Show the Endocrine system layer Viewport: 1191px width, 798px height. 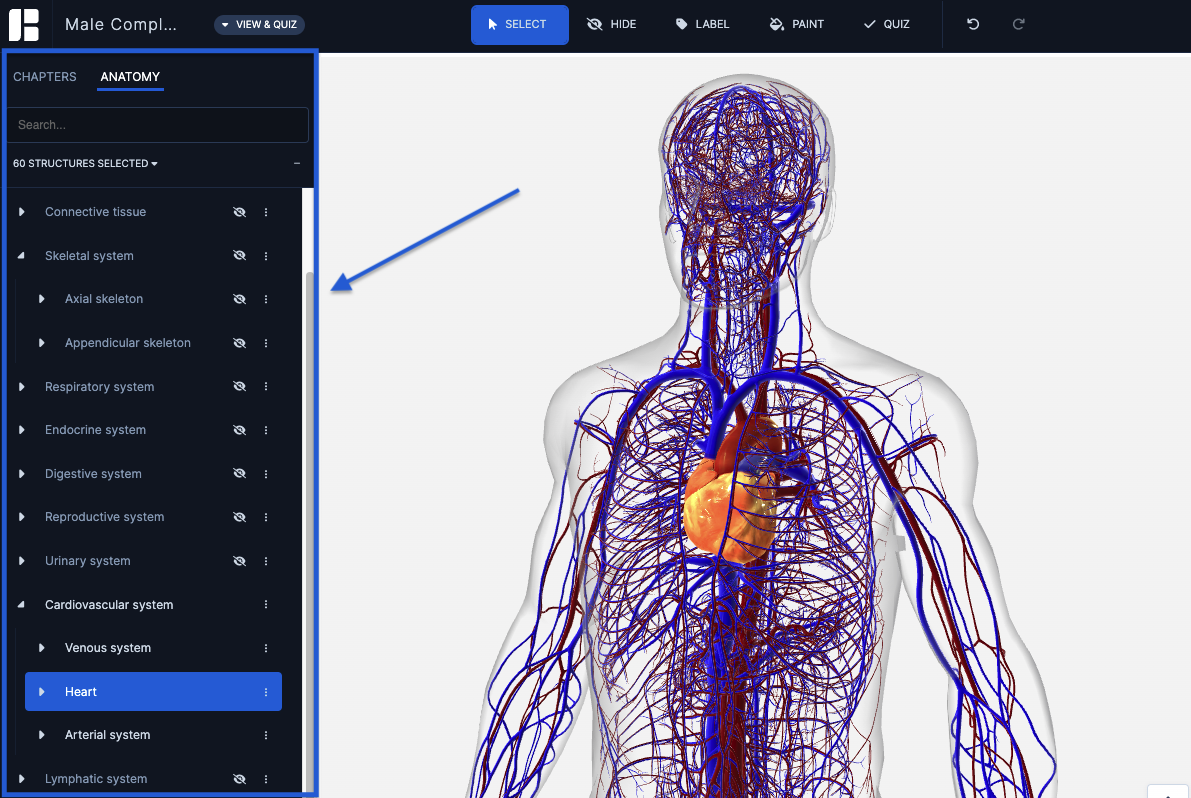click(x=239, y=430)
